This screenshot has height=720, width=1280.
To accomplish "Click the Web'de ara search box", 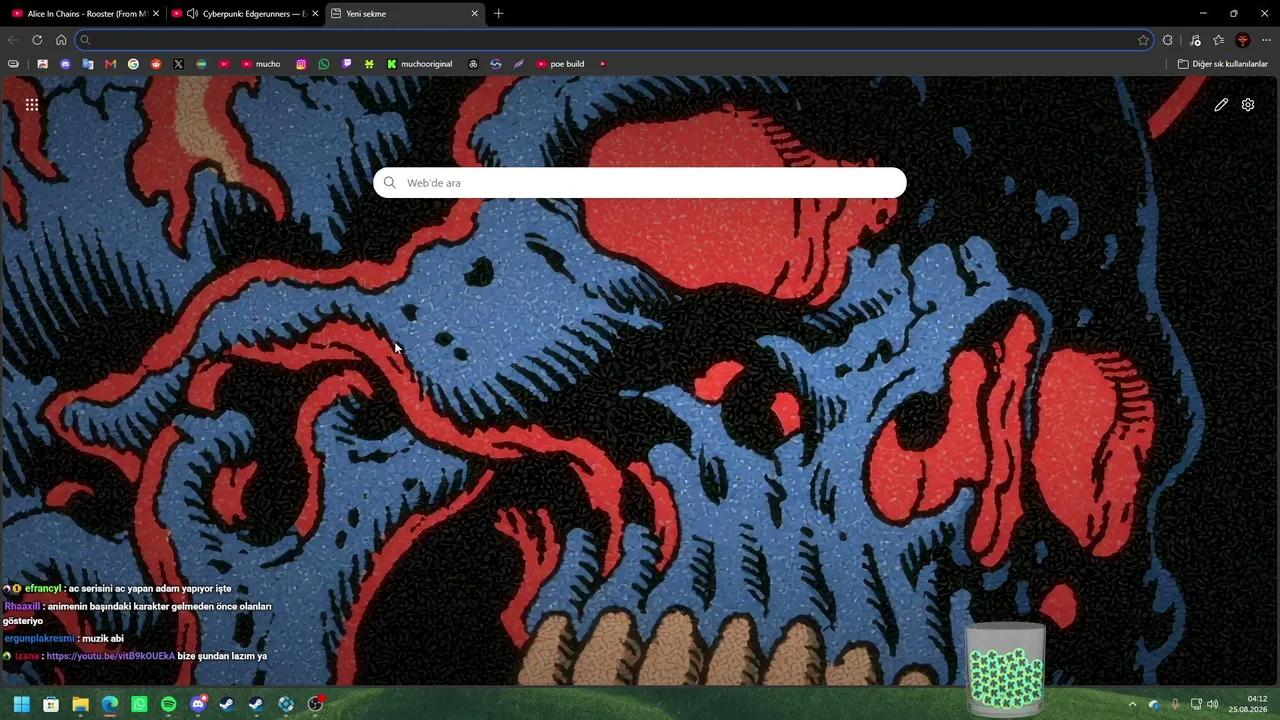I will click(640, 183).
